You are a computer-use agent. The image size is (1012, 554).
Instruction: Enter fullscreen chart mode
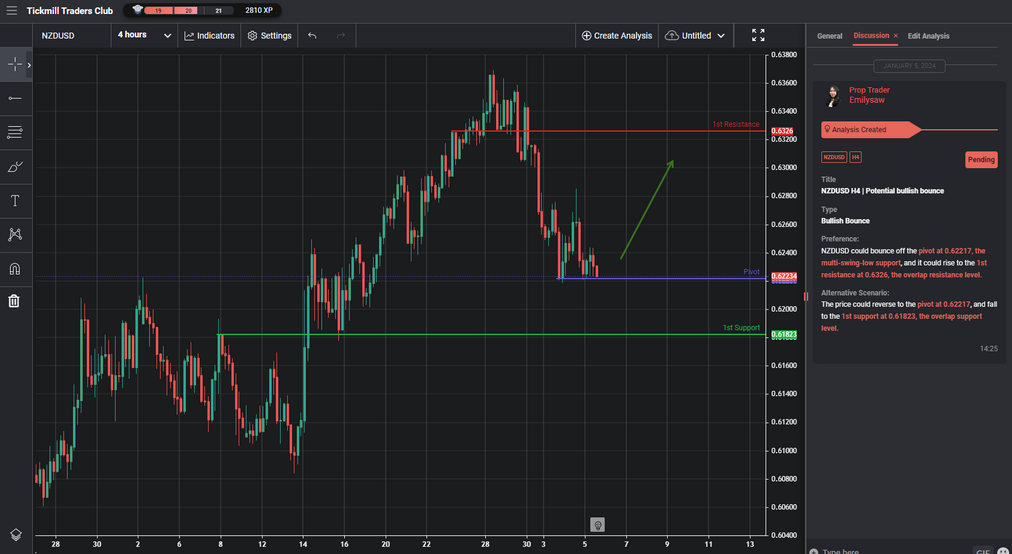point(758,36)
